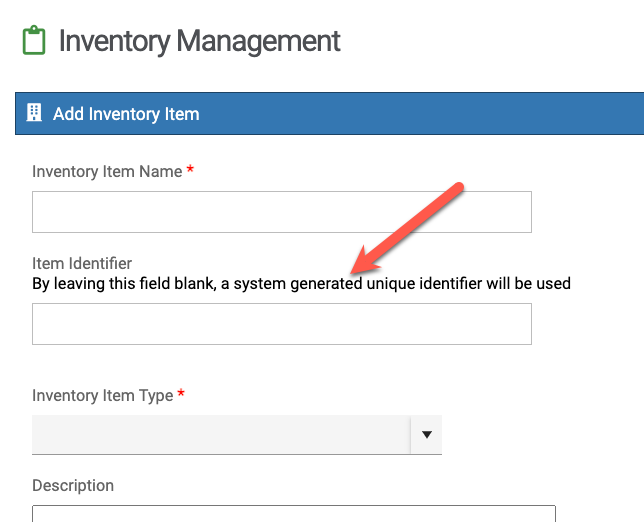Click the Inventory Item Type label
Screen dimensions: 644x522
[x=102, y=395]
